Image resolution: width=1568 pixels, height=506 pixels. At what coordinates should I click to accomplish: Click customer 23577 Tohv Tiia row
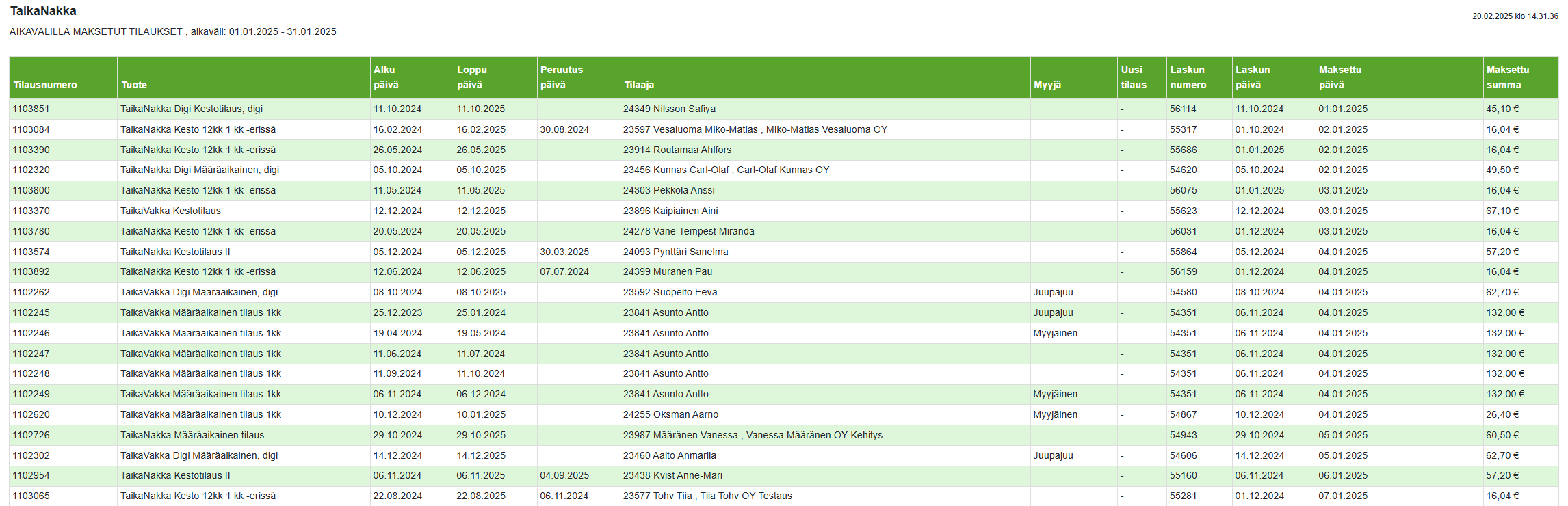[x=707, y=496]
